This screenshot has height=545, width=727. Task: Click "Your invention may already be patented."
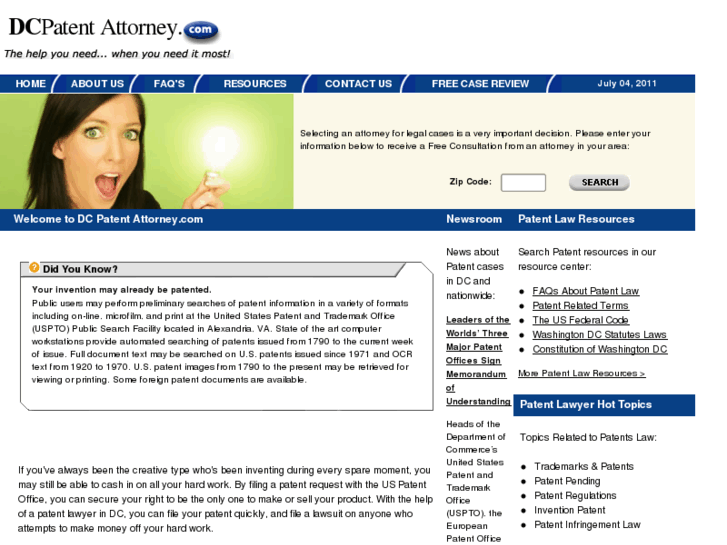click(121, 290)
